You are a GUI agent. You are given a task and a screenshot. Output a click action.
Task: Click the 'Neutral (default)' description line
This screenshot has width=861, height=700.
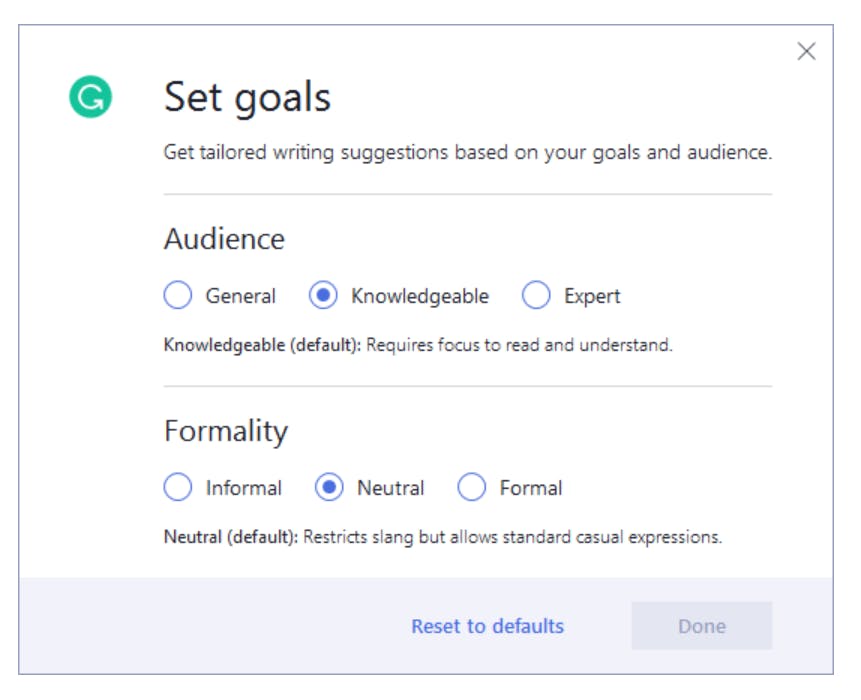pos(442,537)
